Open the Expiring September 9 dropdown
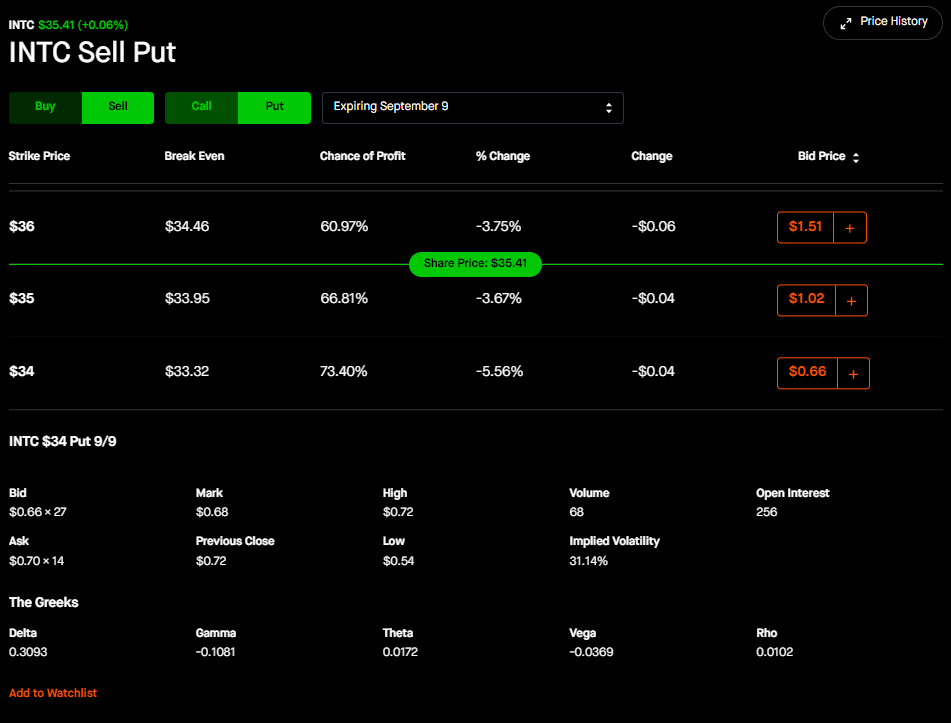Image resolution: width=951 pixels, height=723 pixels. 472,107
